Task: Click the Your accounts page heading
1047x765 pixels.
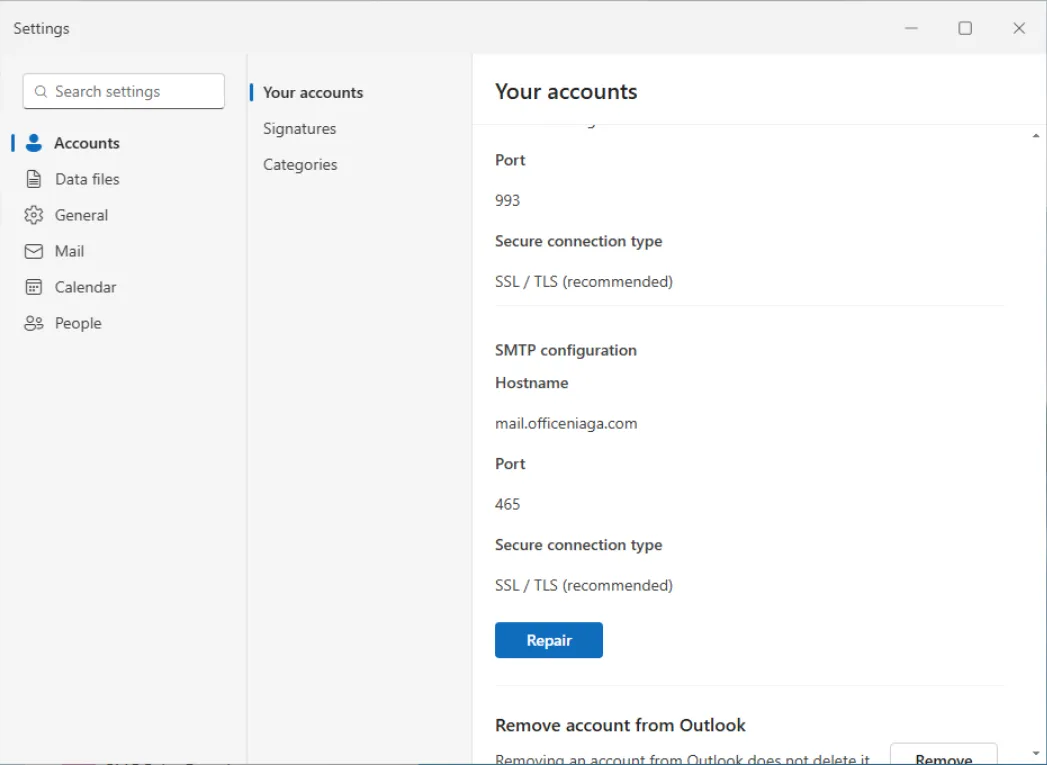Action: [566, 91]
